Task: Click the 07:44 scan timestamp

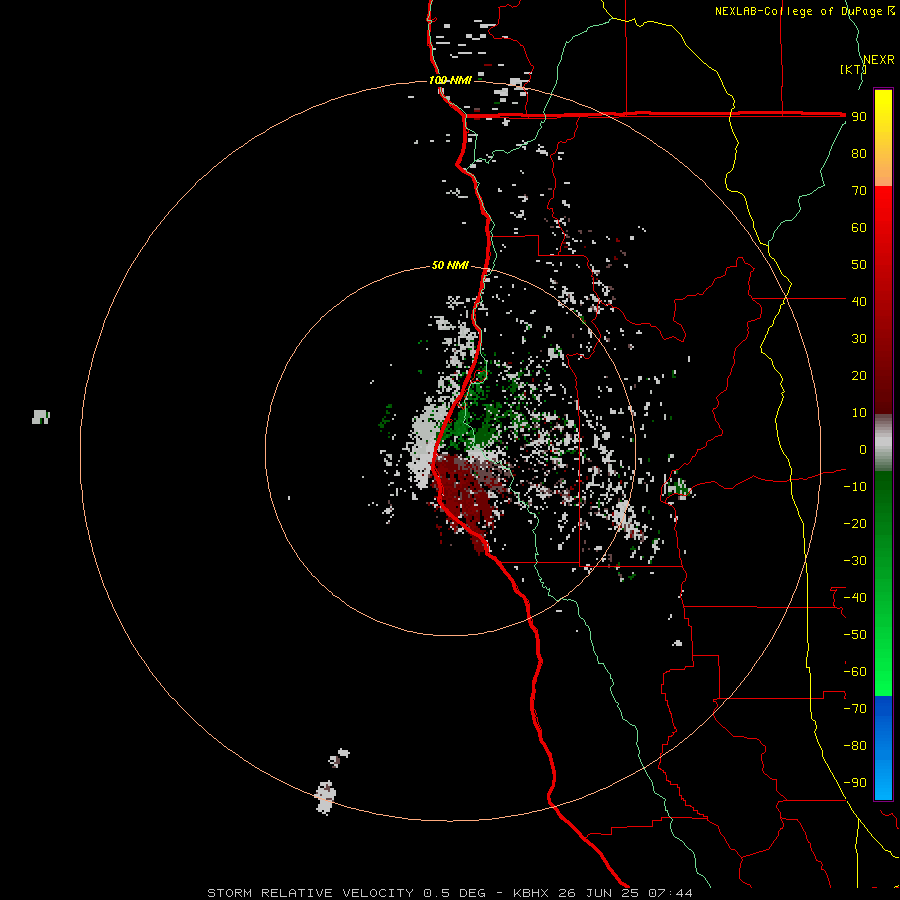Action: [x=670, y=893]
